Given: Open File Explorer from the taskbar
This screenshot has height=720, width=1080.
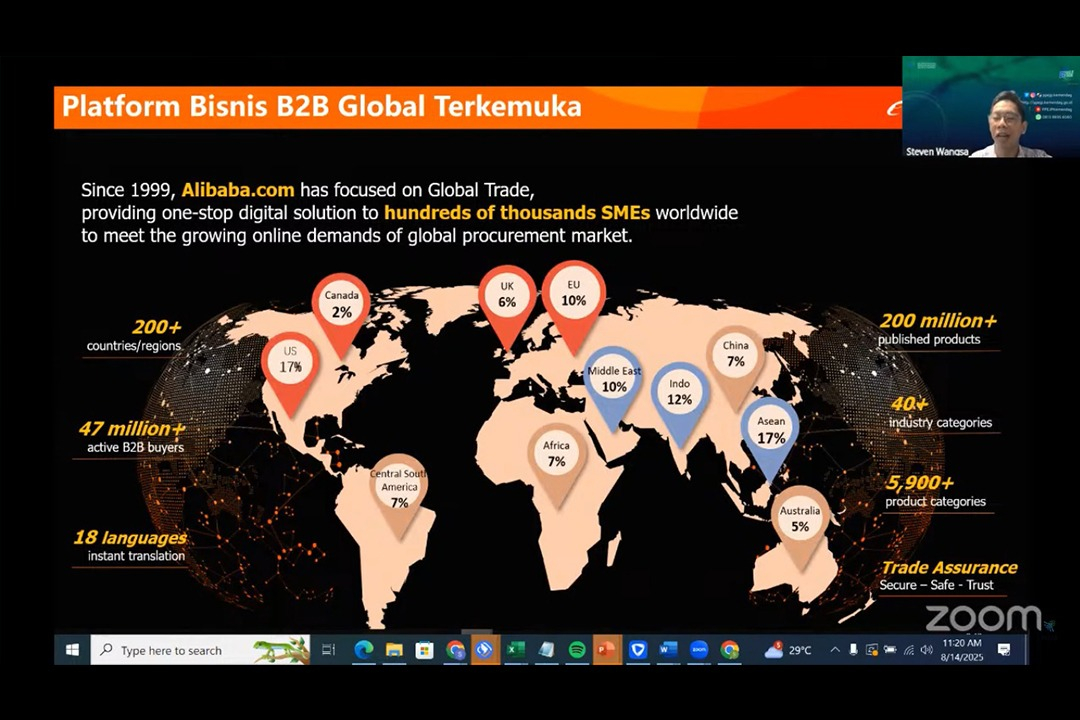Looking at the screenshot, I should pyautogui.click(x=394, y=650).
